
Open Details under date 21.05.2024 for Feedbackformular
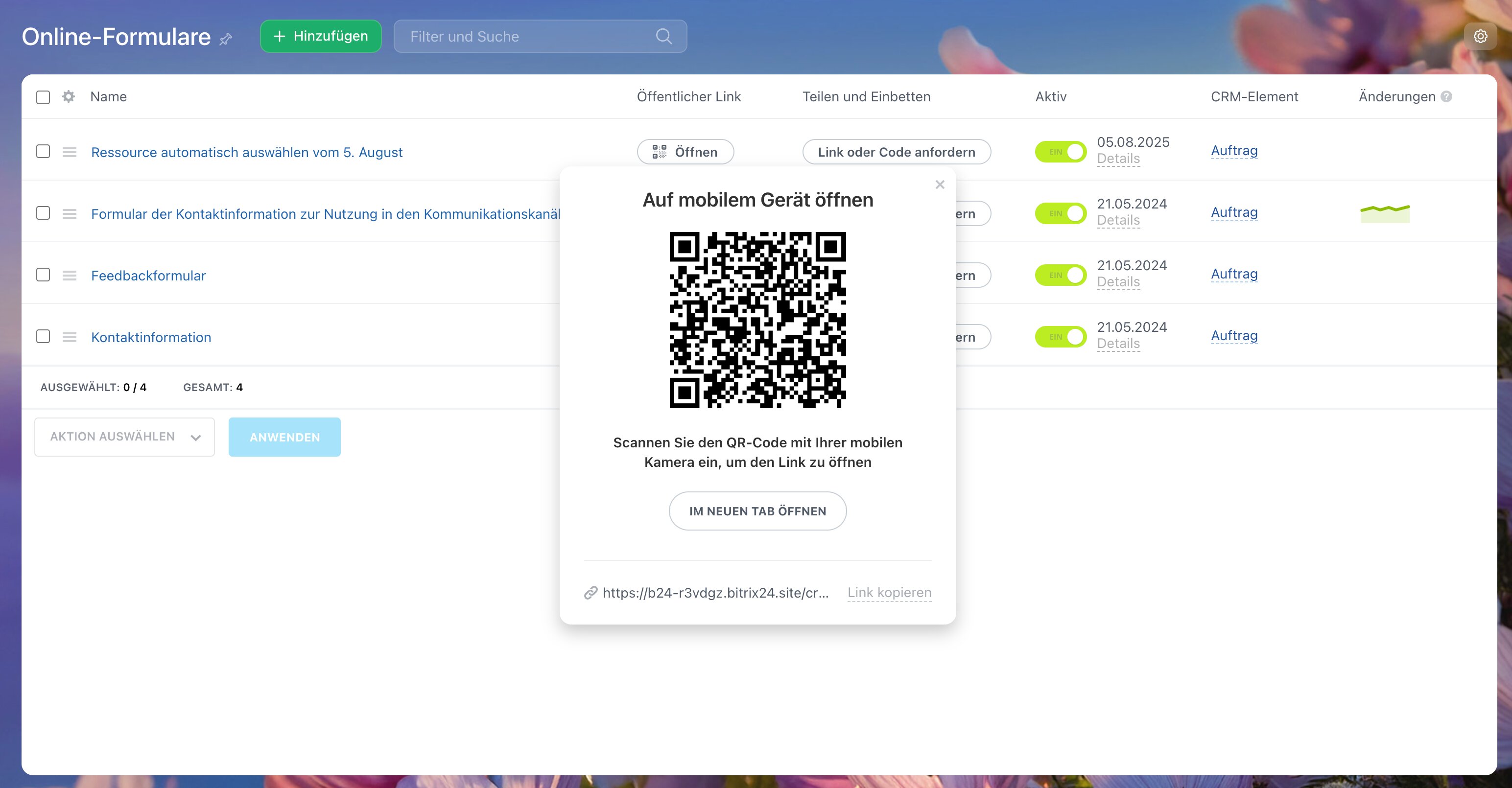[x=1118, y=282]
